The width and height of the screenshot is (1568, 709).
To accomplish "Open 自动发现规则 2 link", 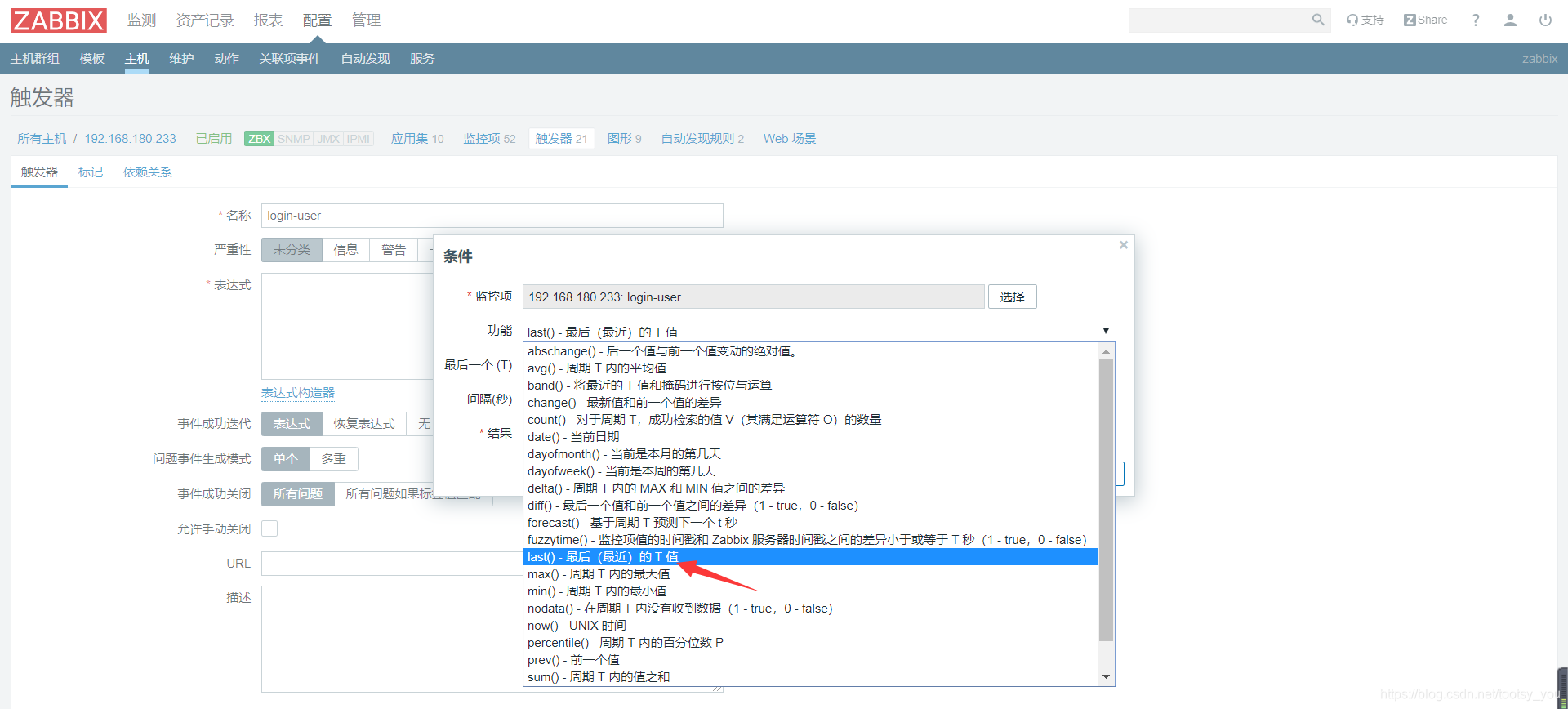I will [702, 139].
